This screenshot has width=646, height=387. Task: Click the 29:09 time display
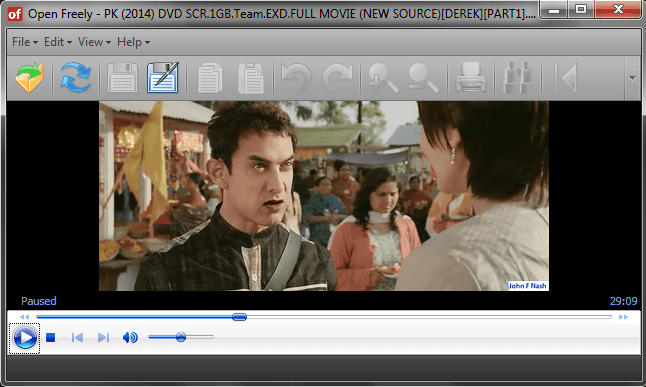(623, 301)
